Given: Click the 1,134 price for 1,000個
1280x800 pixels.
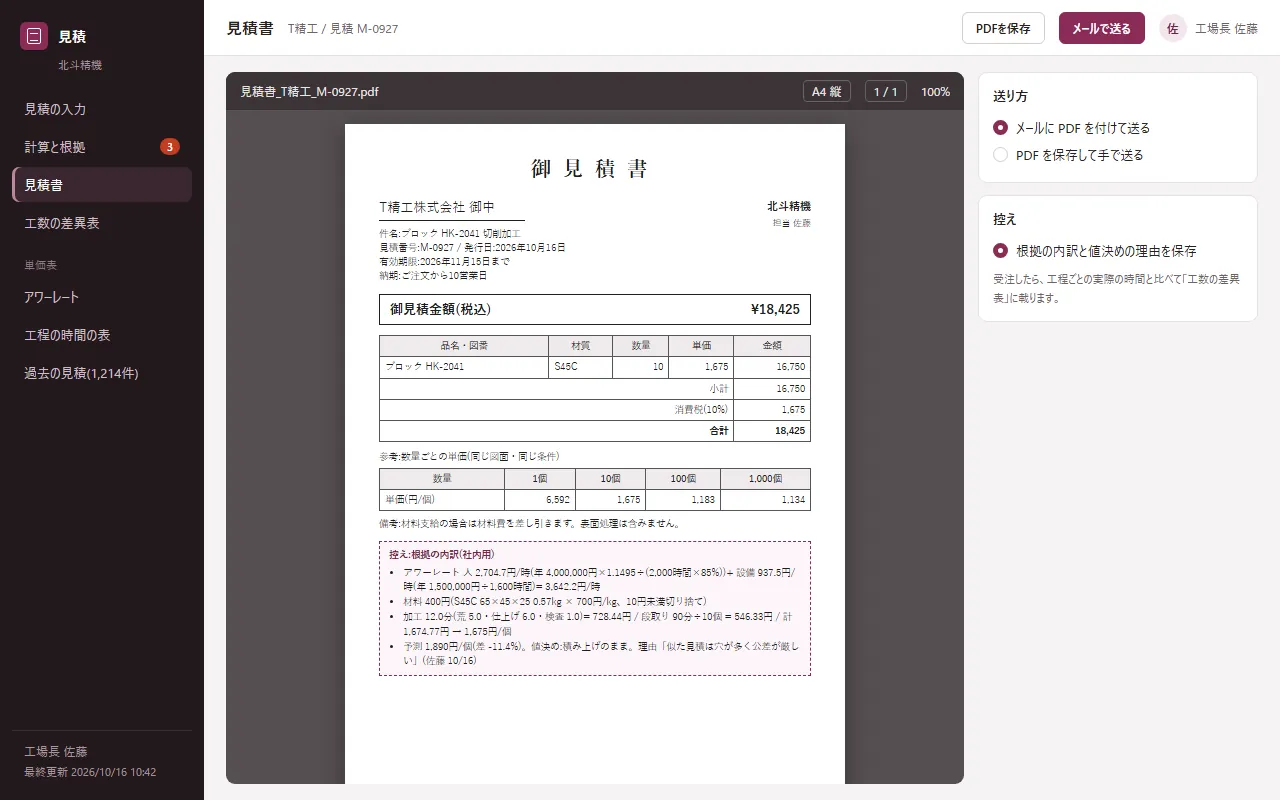Looking at the screenshot, I should pyautogui.click(x=765, y=499).
